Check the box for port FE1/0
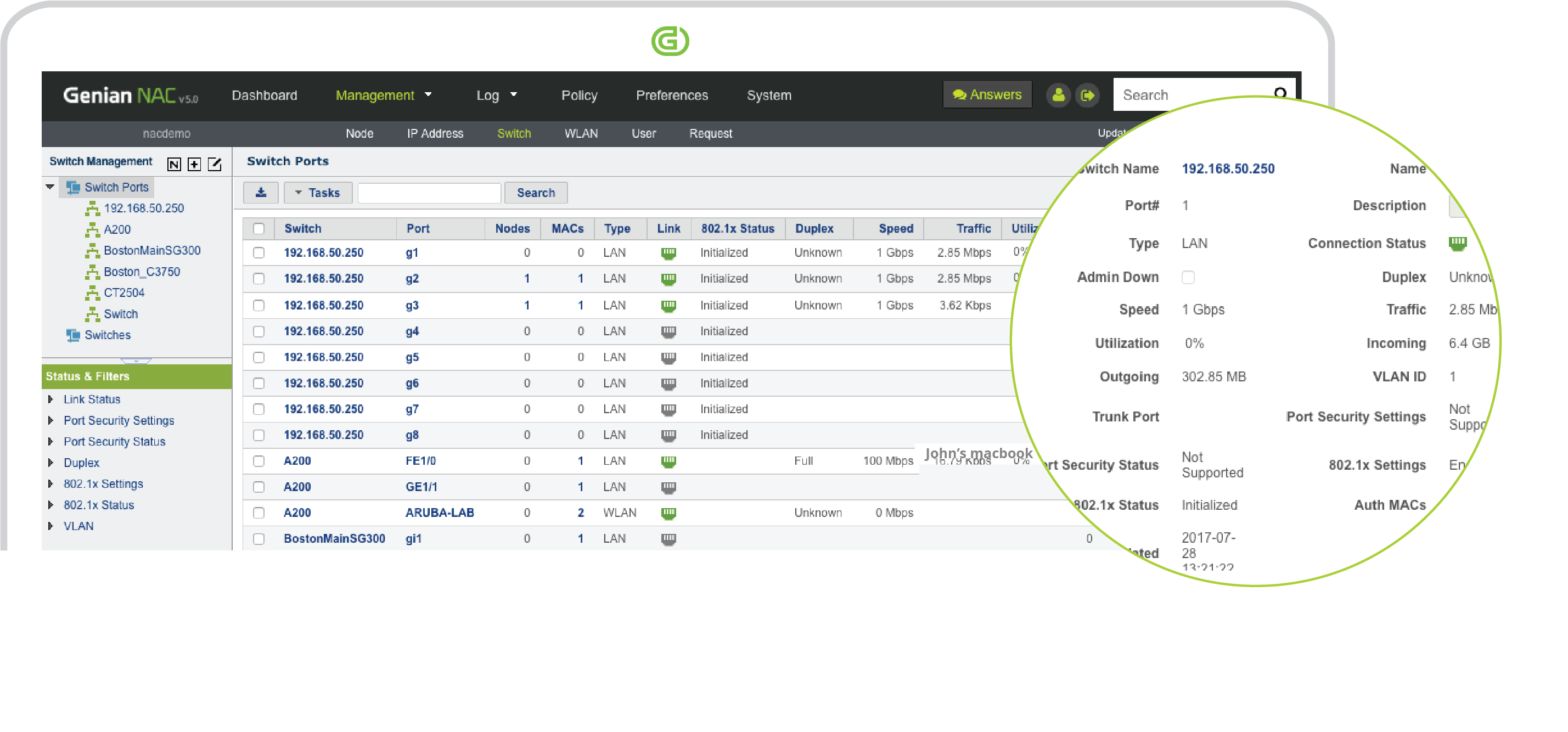Image resolution: width=1568 pixels, height=732 pixels. (258, 461)
